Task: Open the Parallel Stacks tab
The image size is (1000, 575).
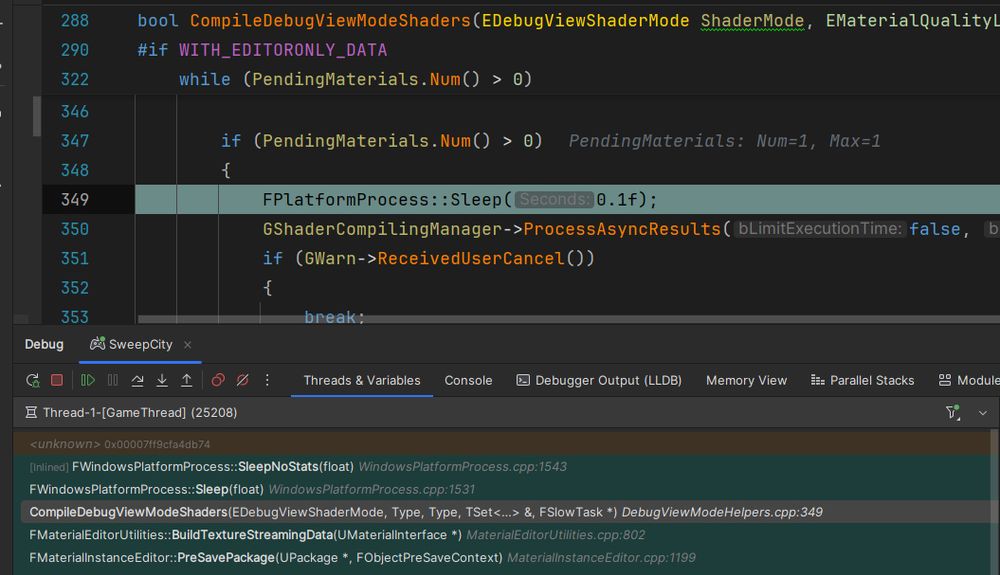Action: (862, 381)
